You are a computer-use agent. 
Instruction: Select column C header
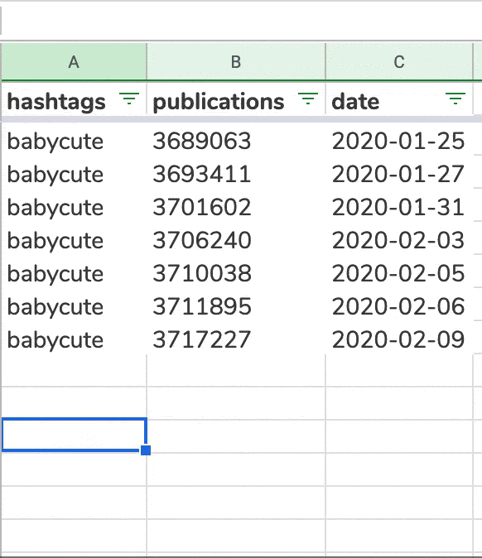[x=399, y=62]
